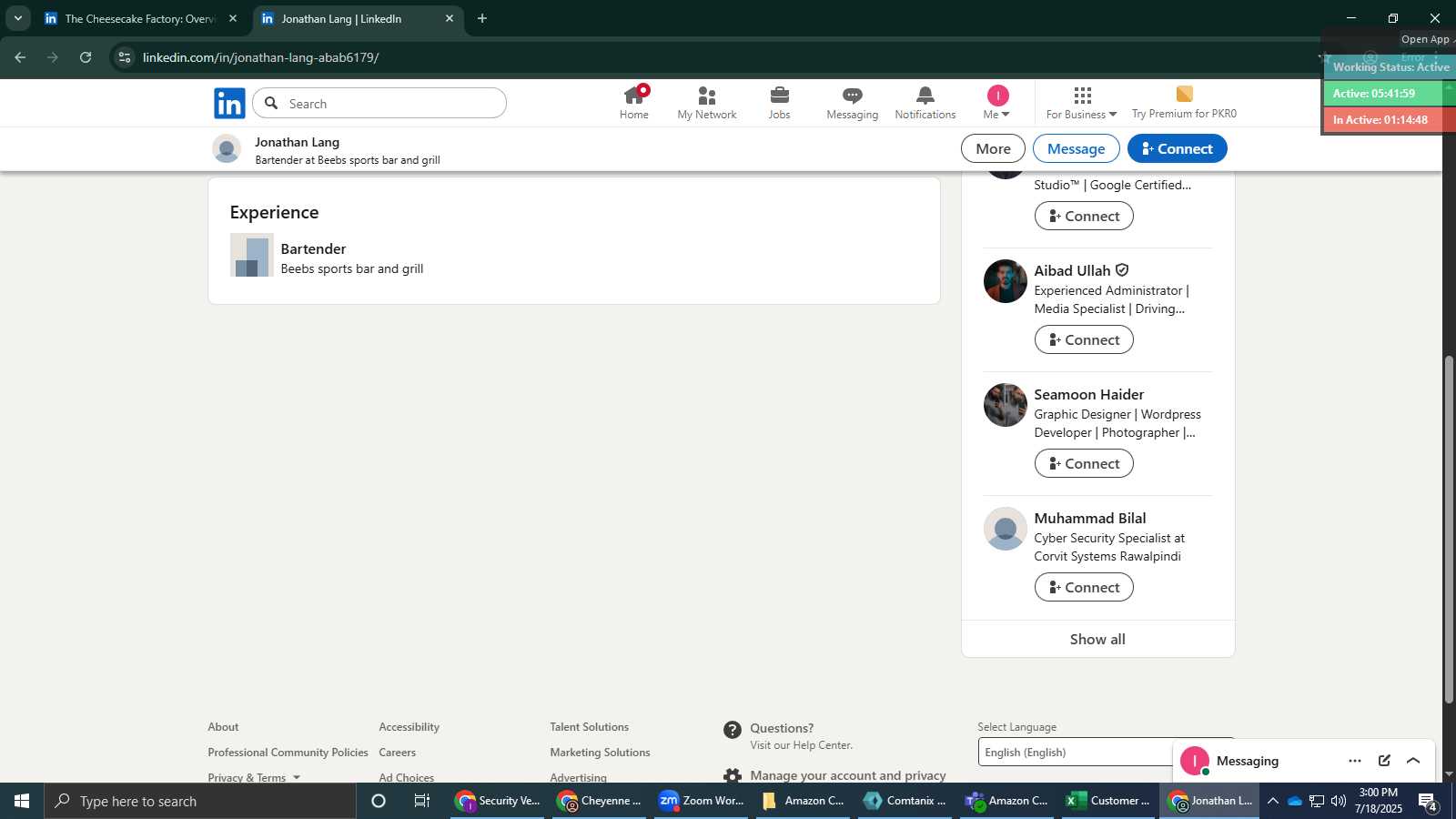
Task: Click Seamoon Haider name link
Action: coord(1088,394)
